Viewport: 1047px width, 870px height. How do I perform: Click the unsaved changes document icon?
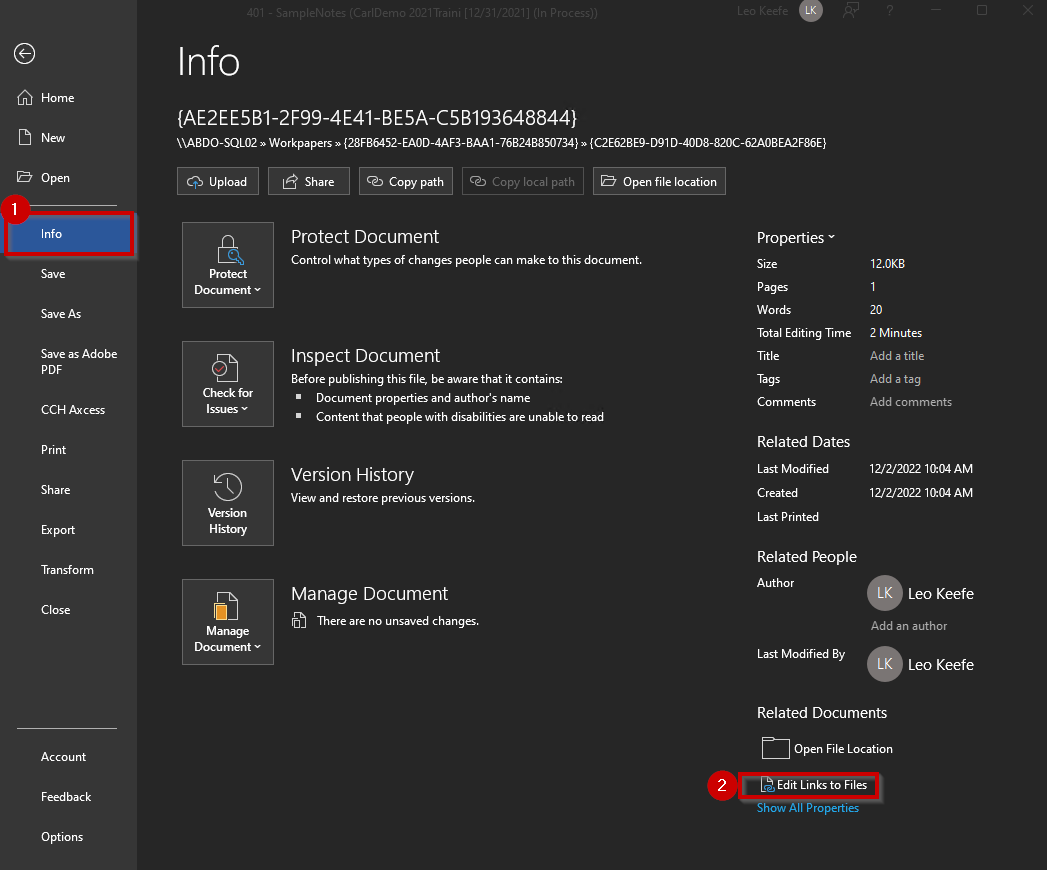[x=299, y=620]
